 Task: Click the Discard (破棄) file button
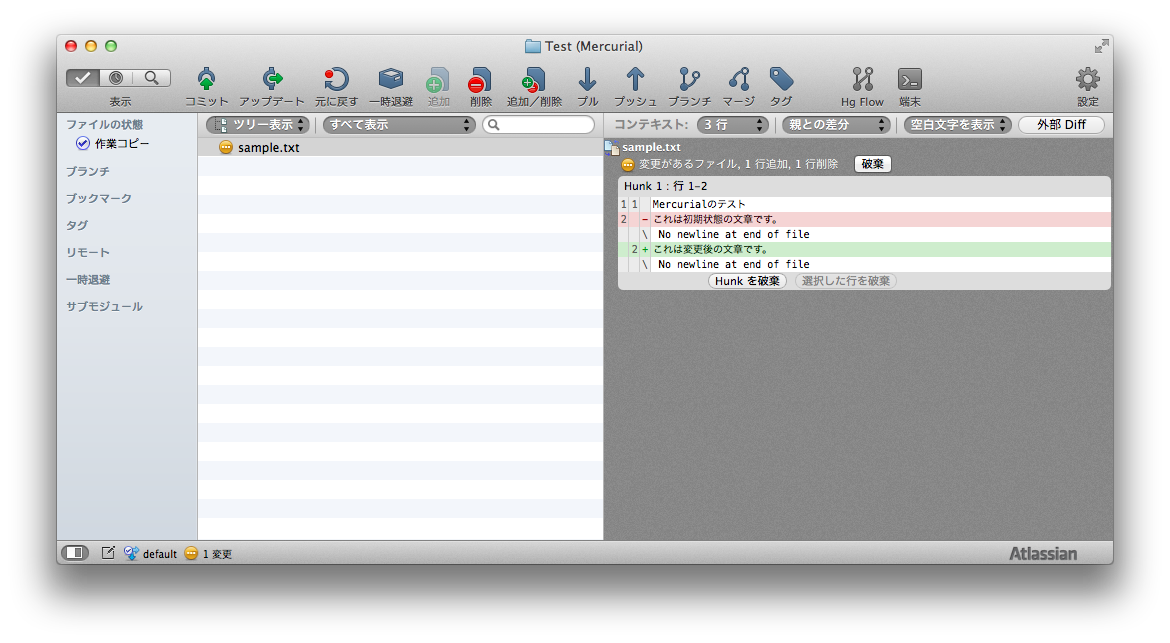(x=872, y=164)
